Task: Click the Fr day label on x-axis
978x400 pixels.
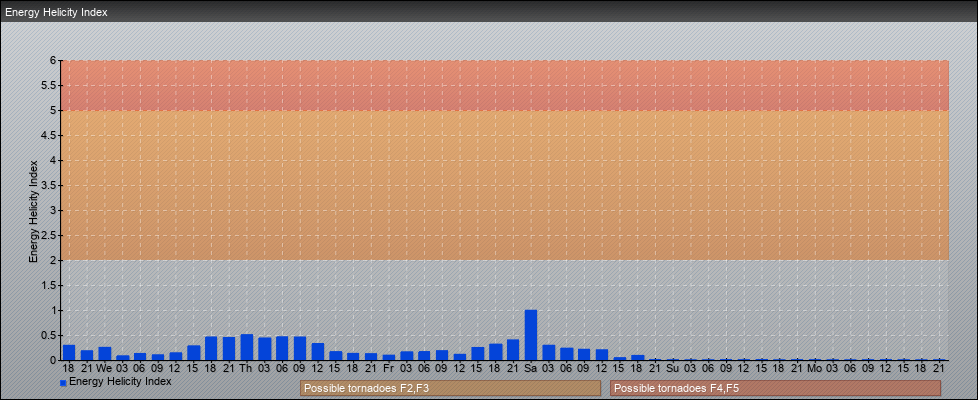Action: coord(389,368)
